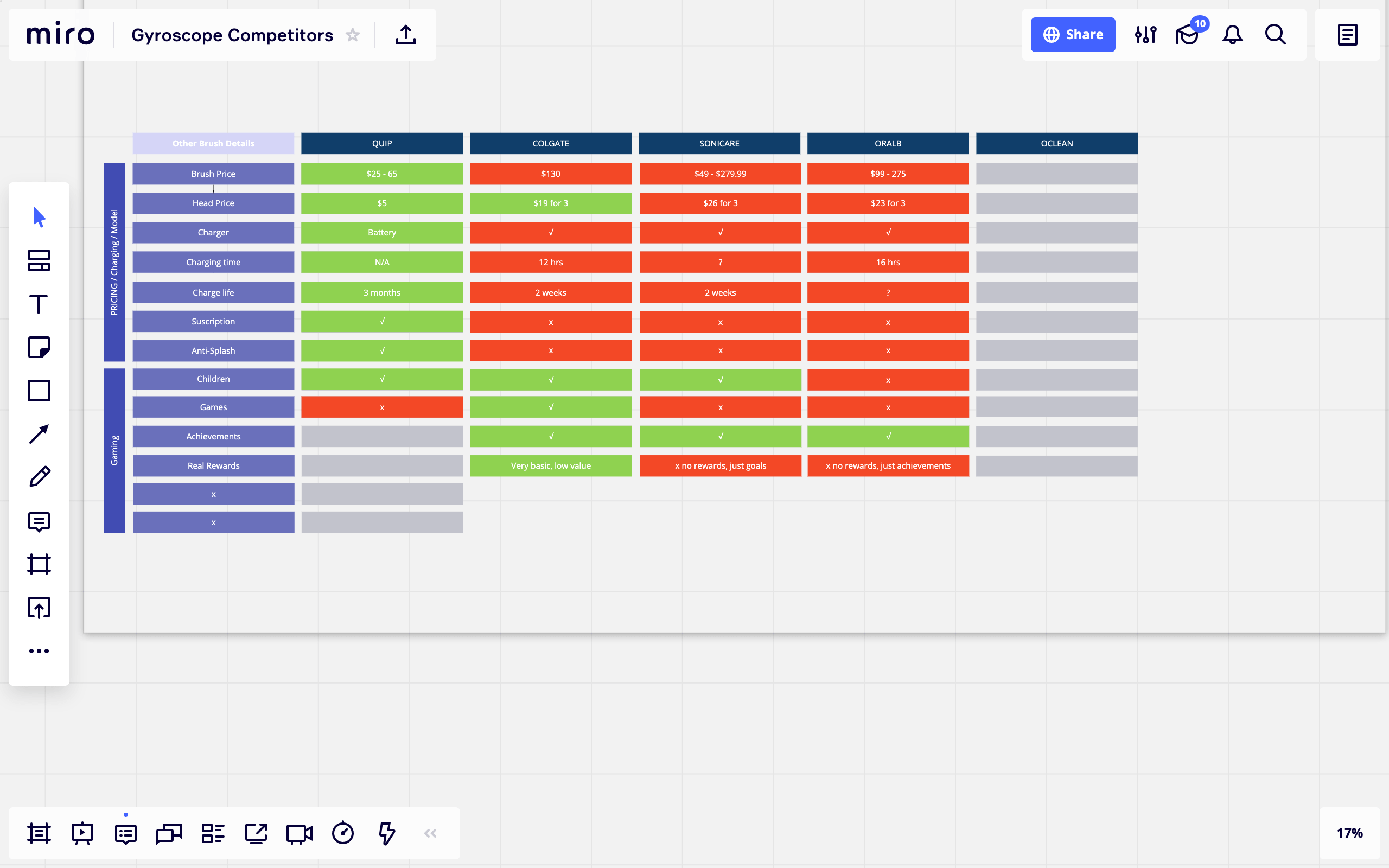Select the Text tool
The width and height of the screenshot is (1389, 868).
click(39, 304)
